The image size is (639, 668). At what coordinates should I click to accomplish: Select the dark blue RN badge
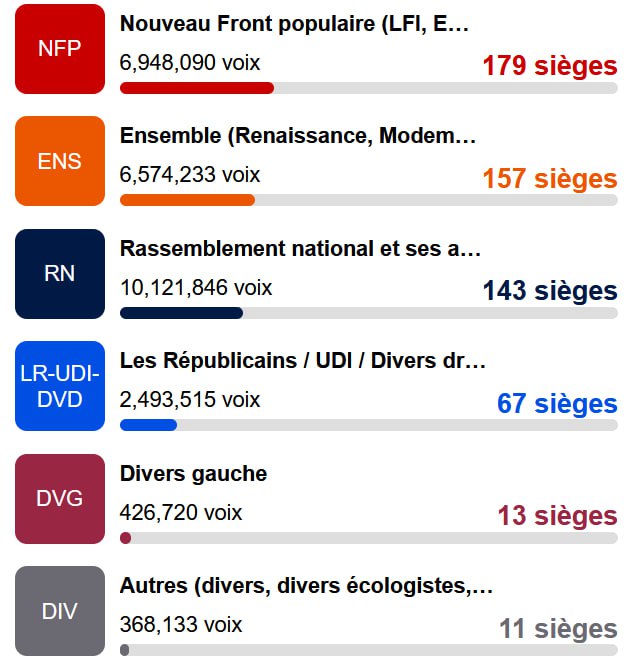(x=60, y=274)
